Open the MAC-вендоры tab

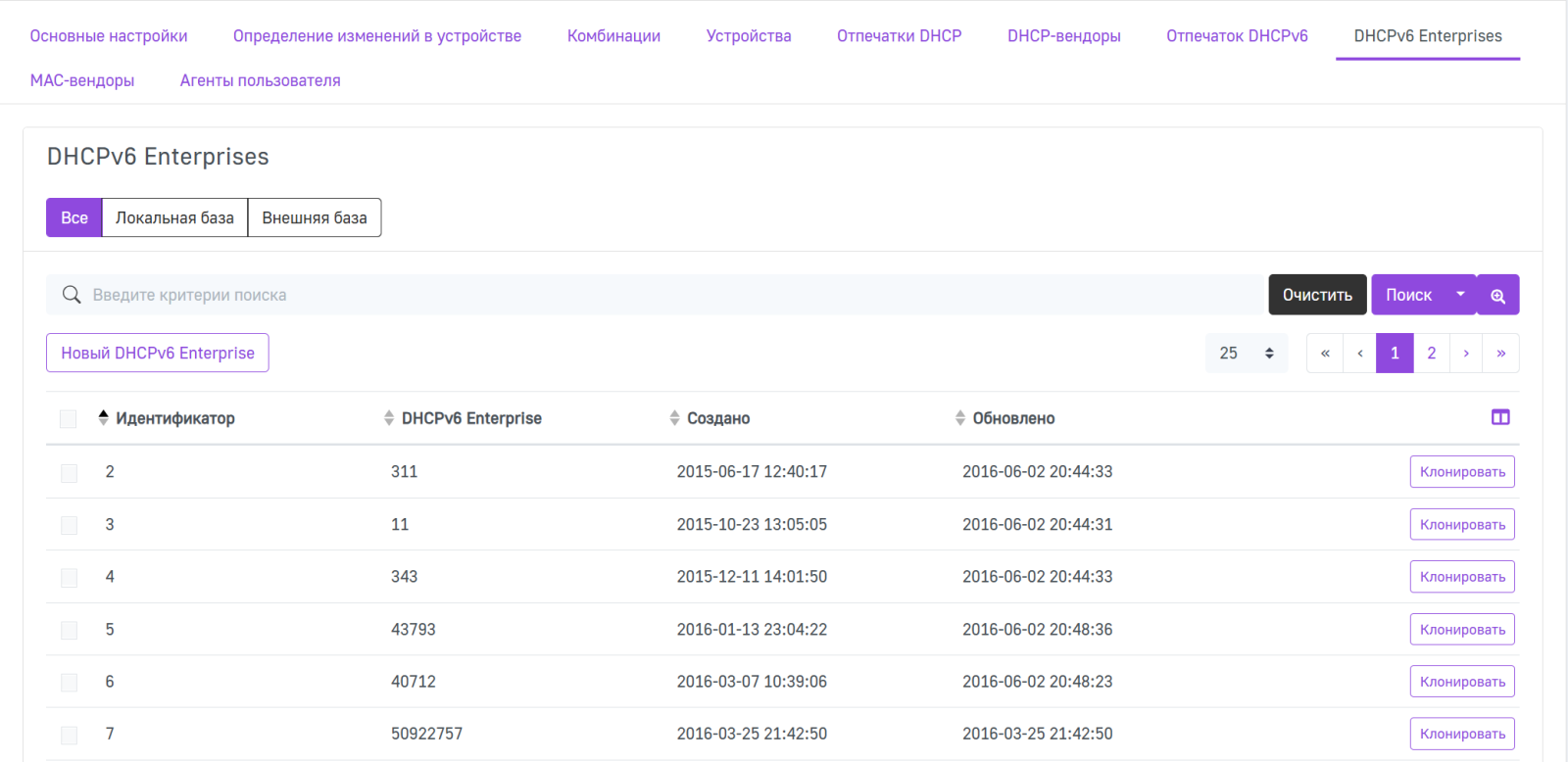(x=82, y=80)
